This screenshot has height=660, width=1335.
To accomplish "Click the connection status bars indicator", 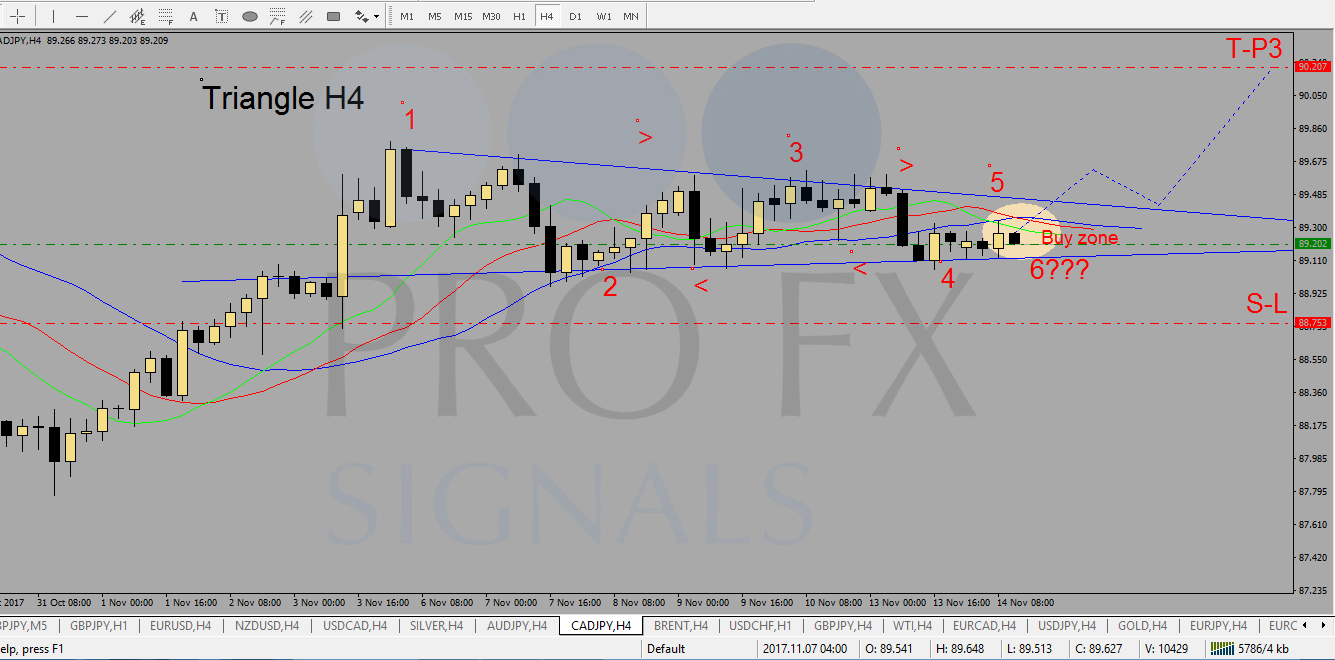I will click(1222, 648).
